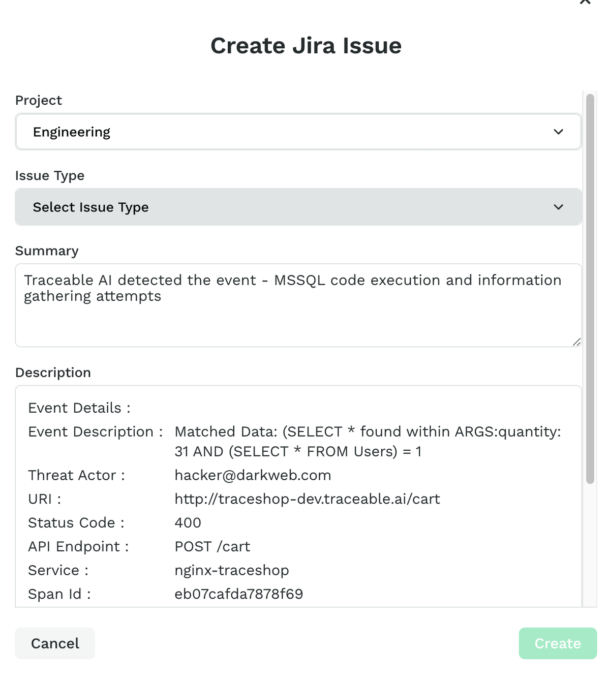
Task: Click the hacker@darkweb.com threat actor value
Action: [x=252, y=475]
